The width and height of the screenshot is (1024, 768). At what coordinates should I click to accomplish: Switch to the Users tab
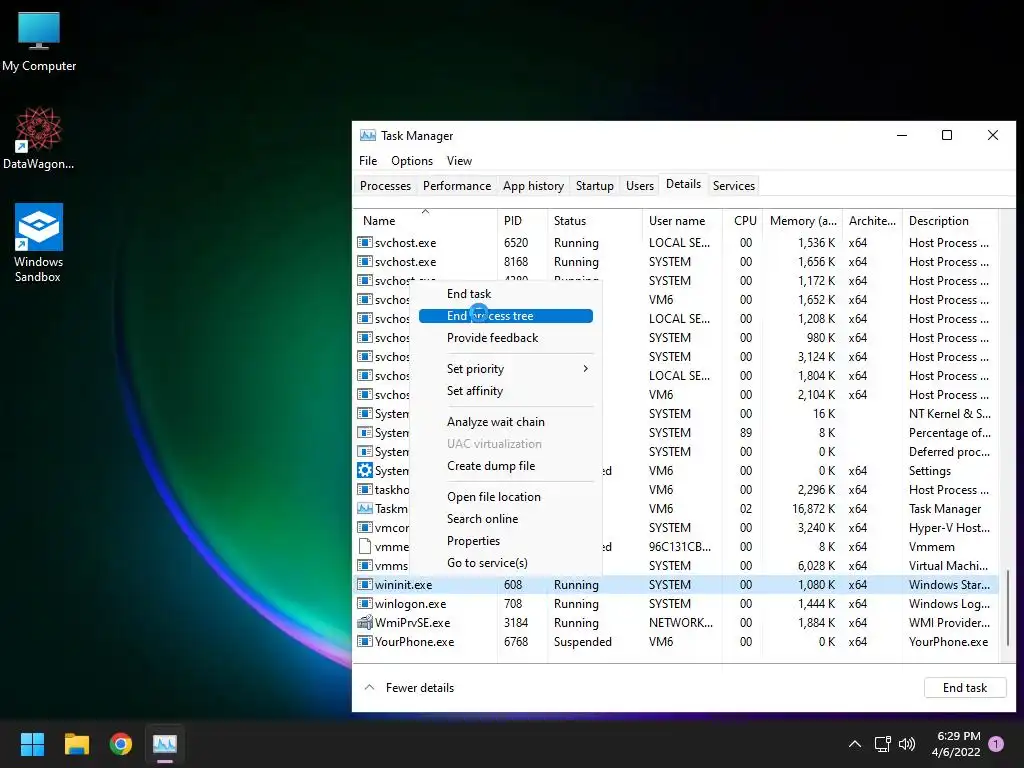pos(639,185)
